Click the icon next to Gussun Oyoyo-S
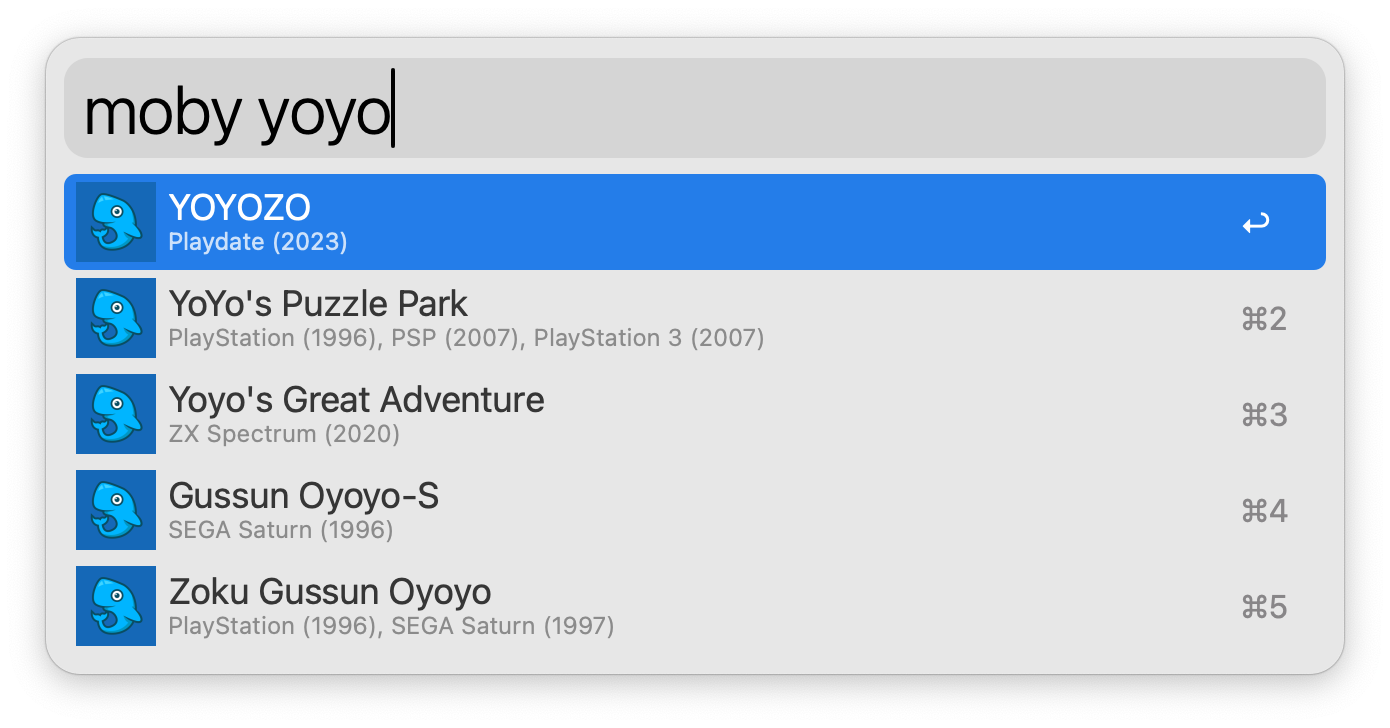This screenshot has height=728, width=1390. click(x=116, y=510)
